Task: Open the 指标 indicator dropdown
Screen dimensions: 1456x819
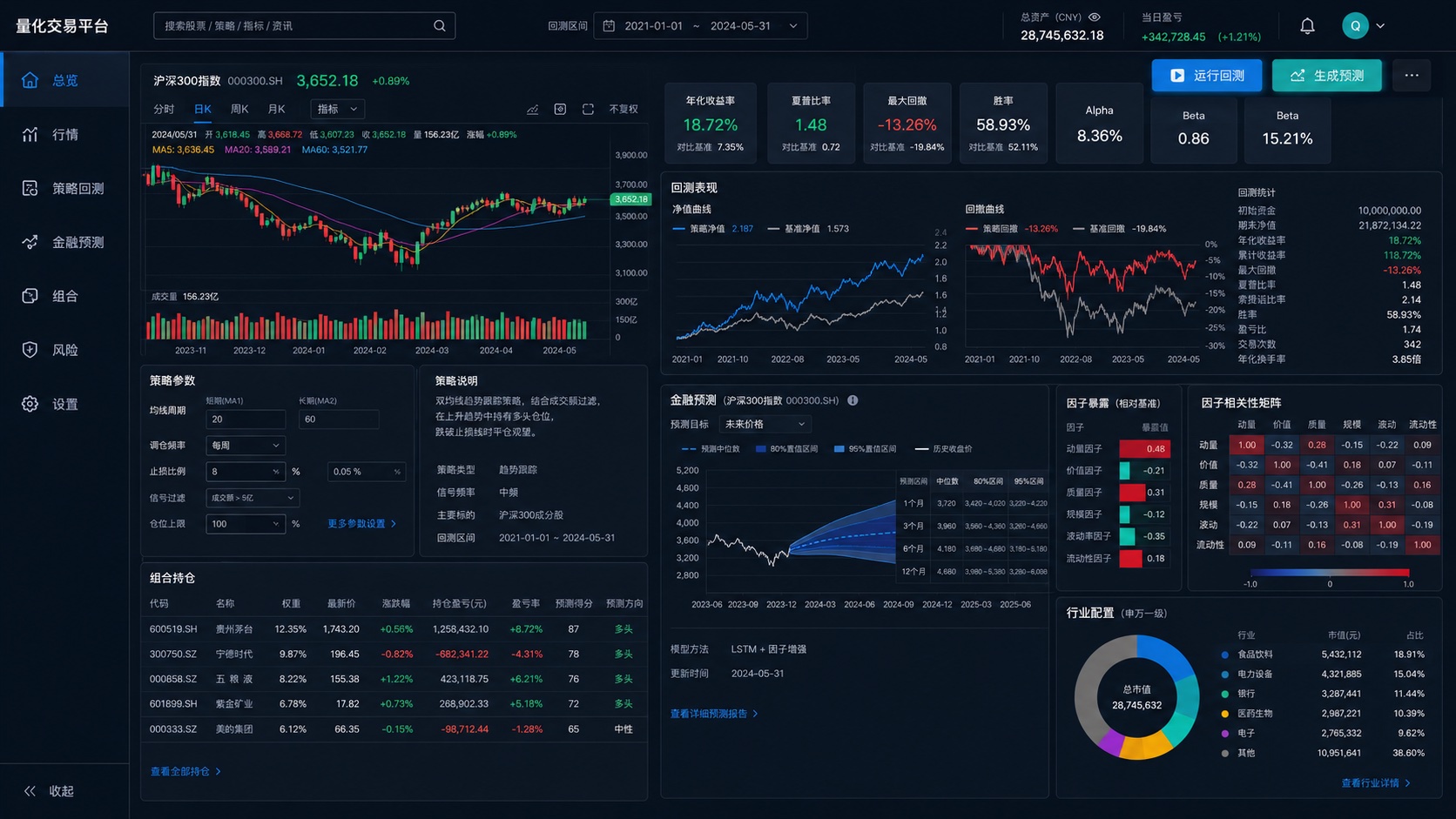Action: (338, 109)
